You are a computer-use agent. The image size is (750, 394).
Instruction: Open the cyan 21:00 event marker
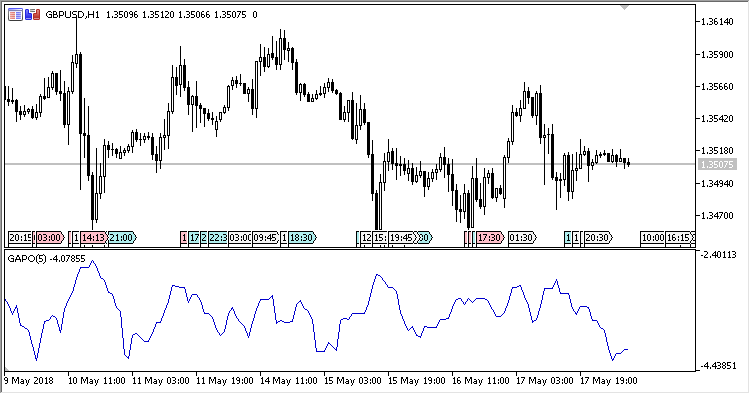pyautogui.click(x=122, y=238)
